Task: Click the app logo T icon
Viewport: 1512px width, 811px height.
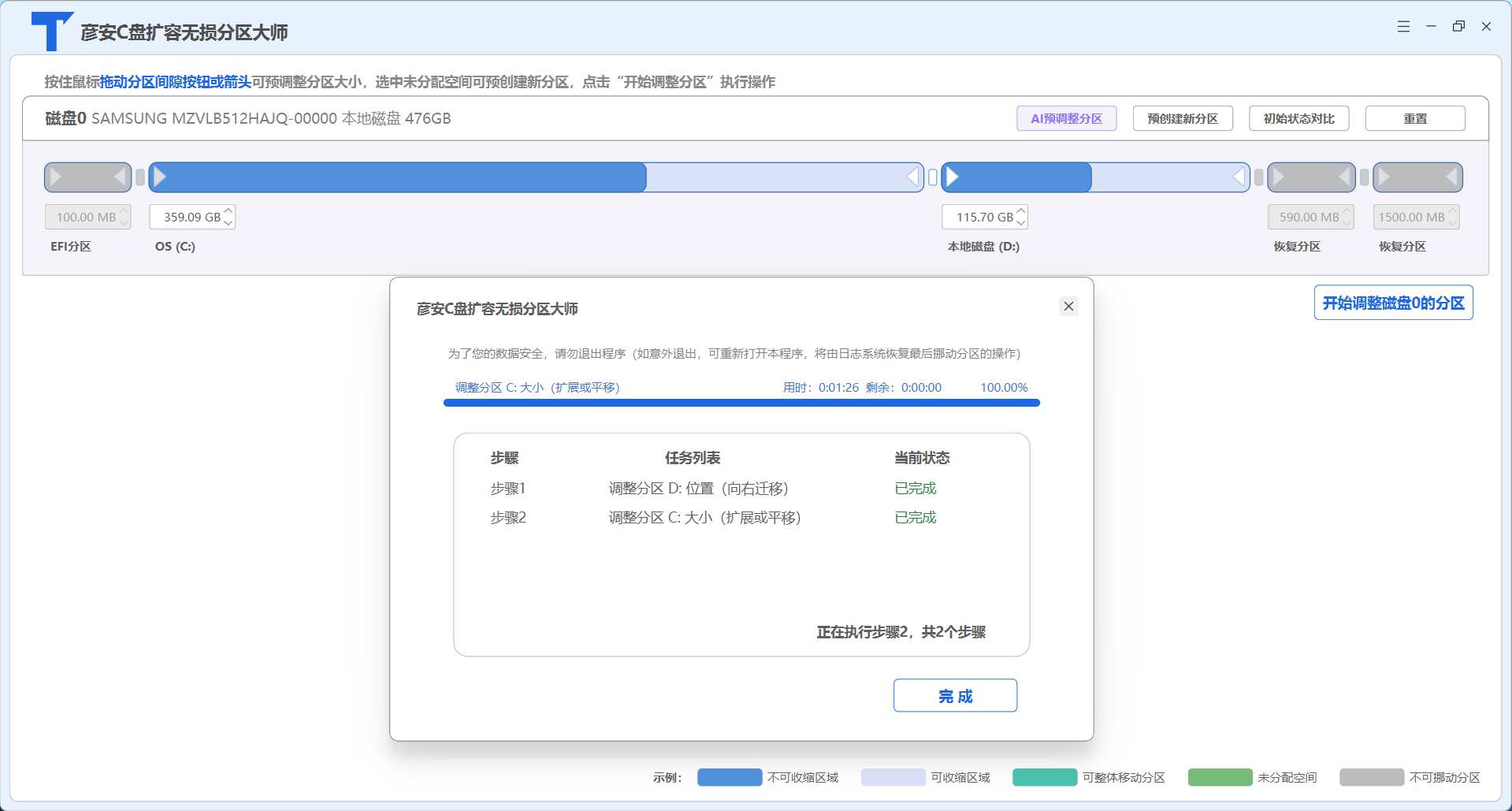Action: click(x=52, y=32)
